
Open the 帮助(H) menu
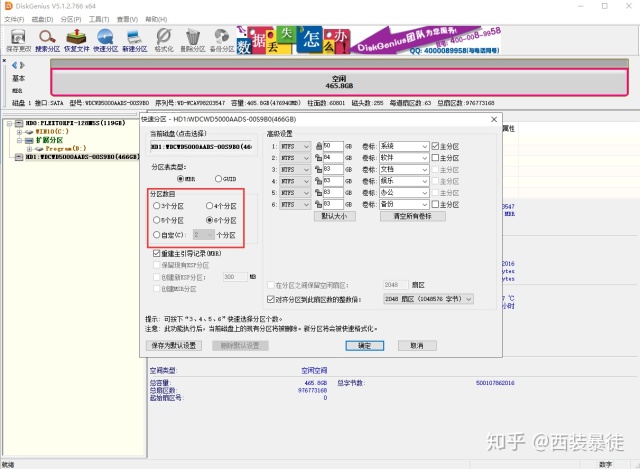[156, 19]
